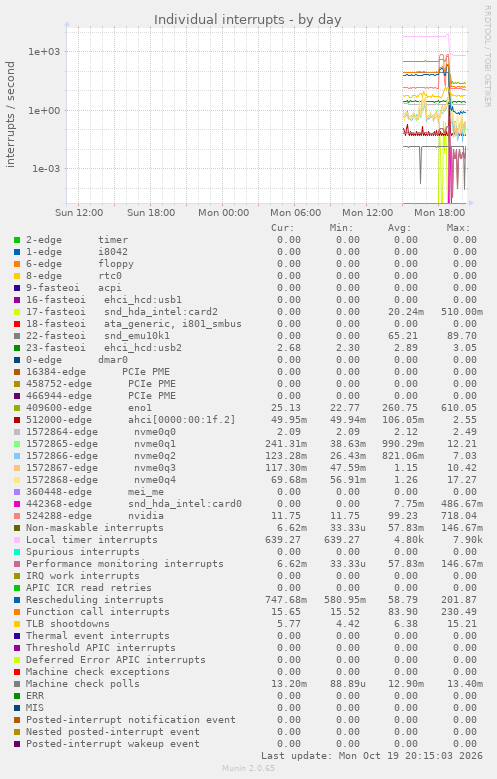497x779 pixels.
Task: Click the 'Sun 12:00' x-axis label
Action: [x=79, y=213]
